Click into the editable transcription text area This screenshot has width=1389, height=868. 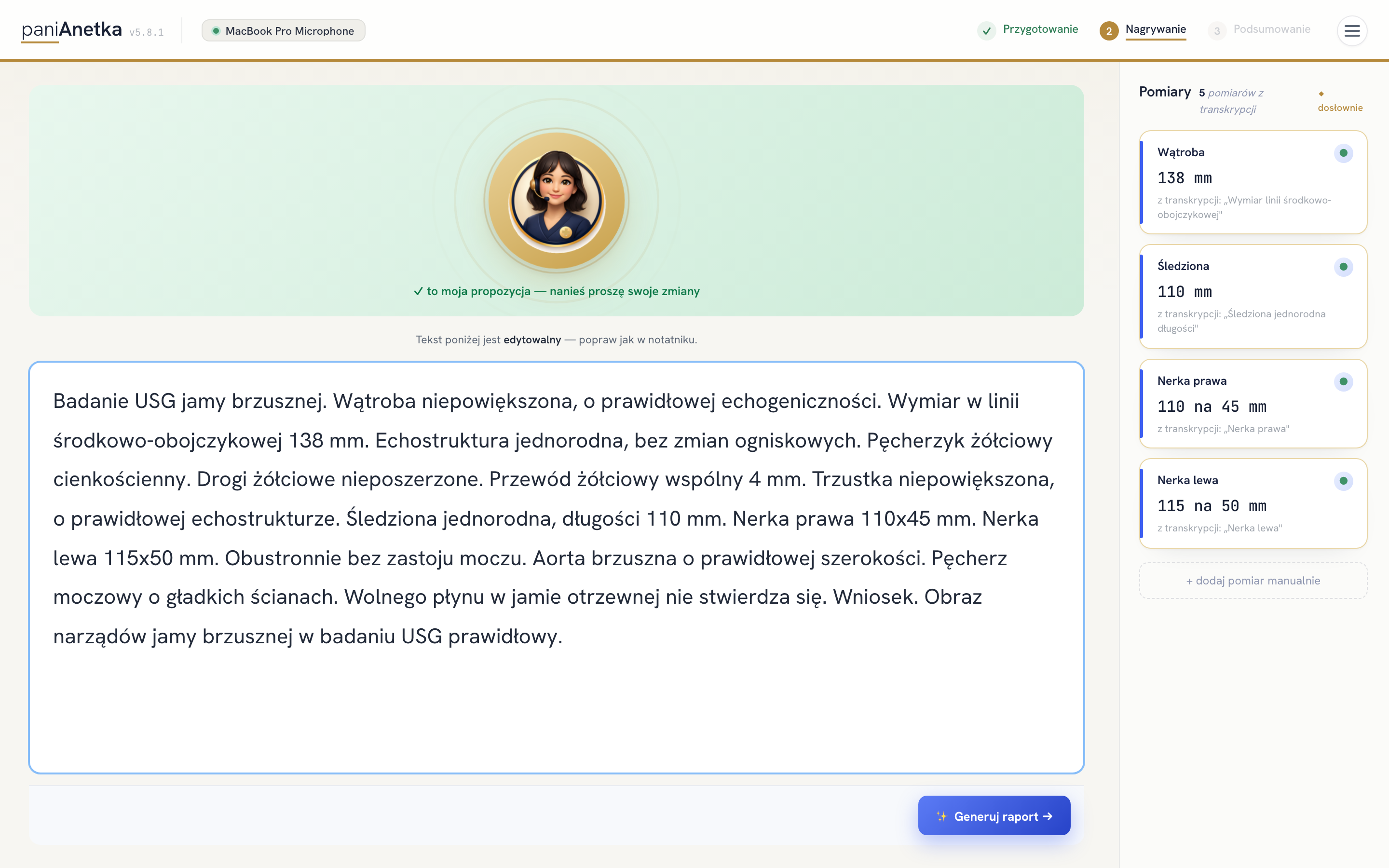click(x=556, y=567)
